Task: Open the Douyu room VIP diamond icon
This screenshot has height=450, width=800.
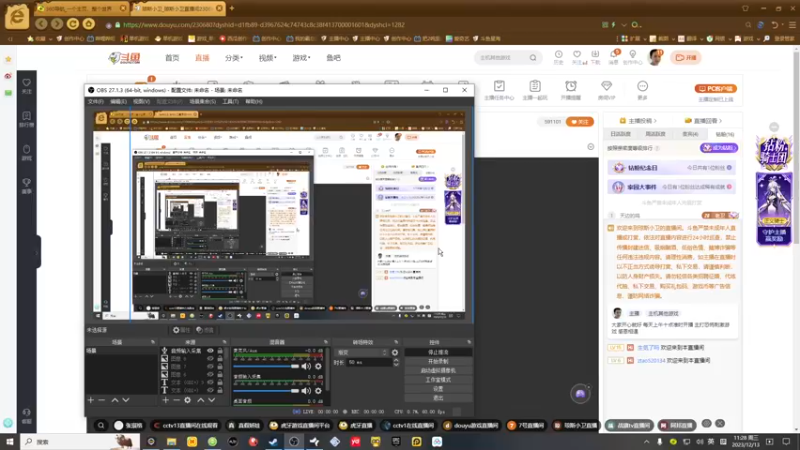Action: (x=606, y=89)
